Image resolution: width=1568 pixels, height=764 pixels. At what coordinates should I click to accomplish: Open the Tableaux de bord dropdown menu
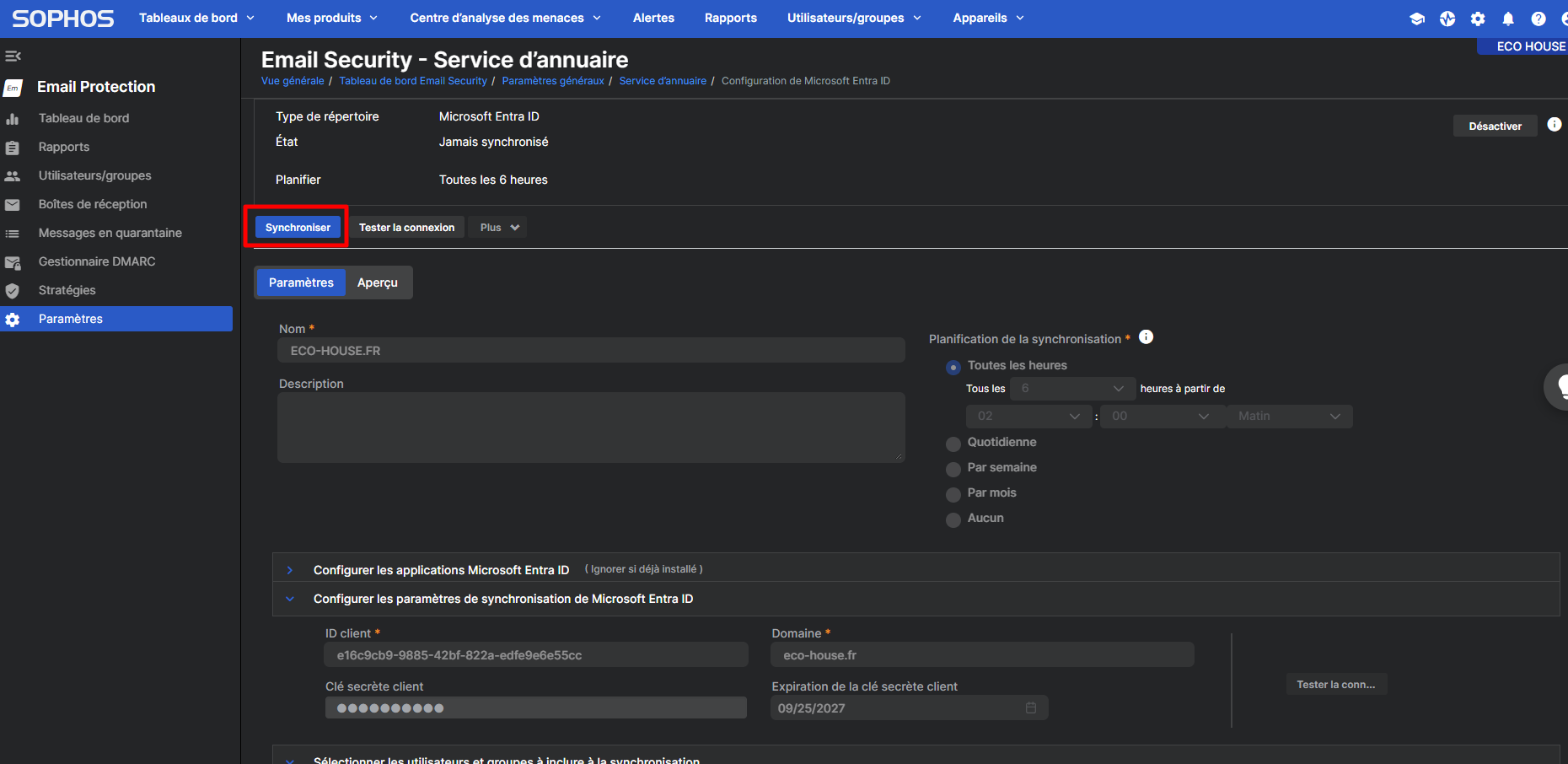pos(196,18)
